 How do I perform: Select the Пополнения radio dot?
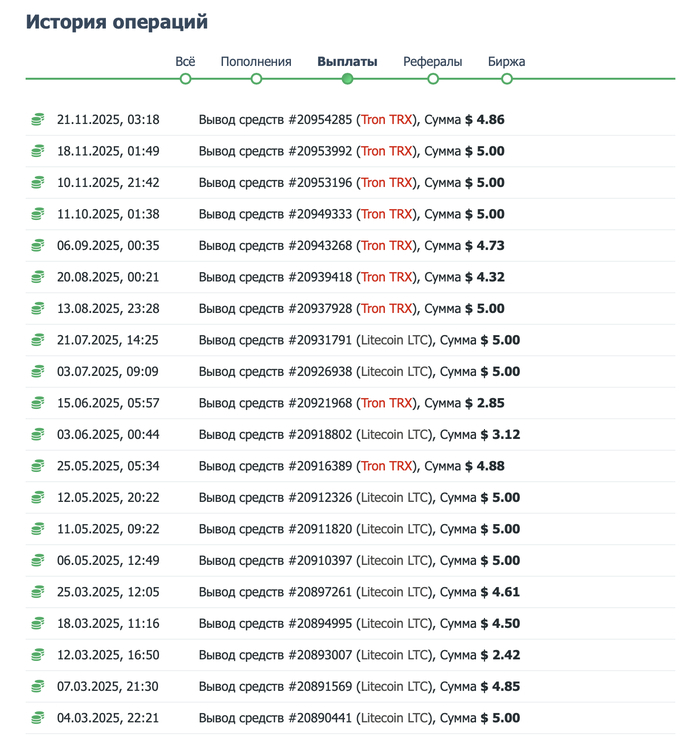point(256,78)
